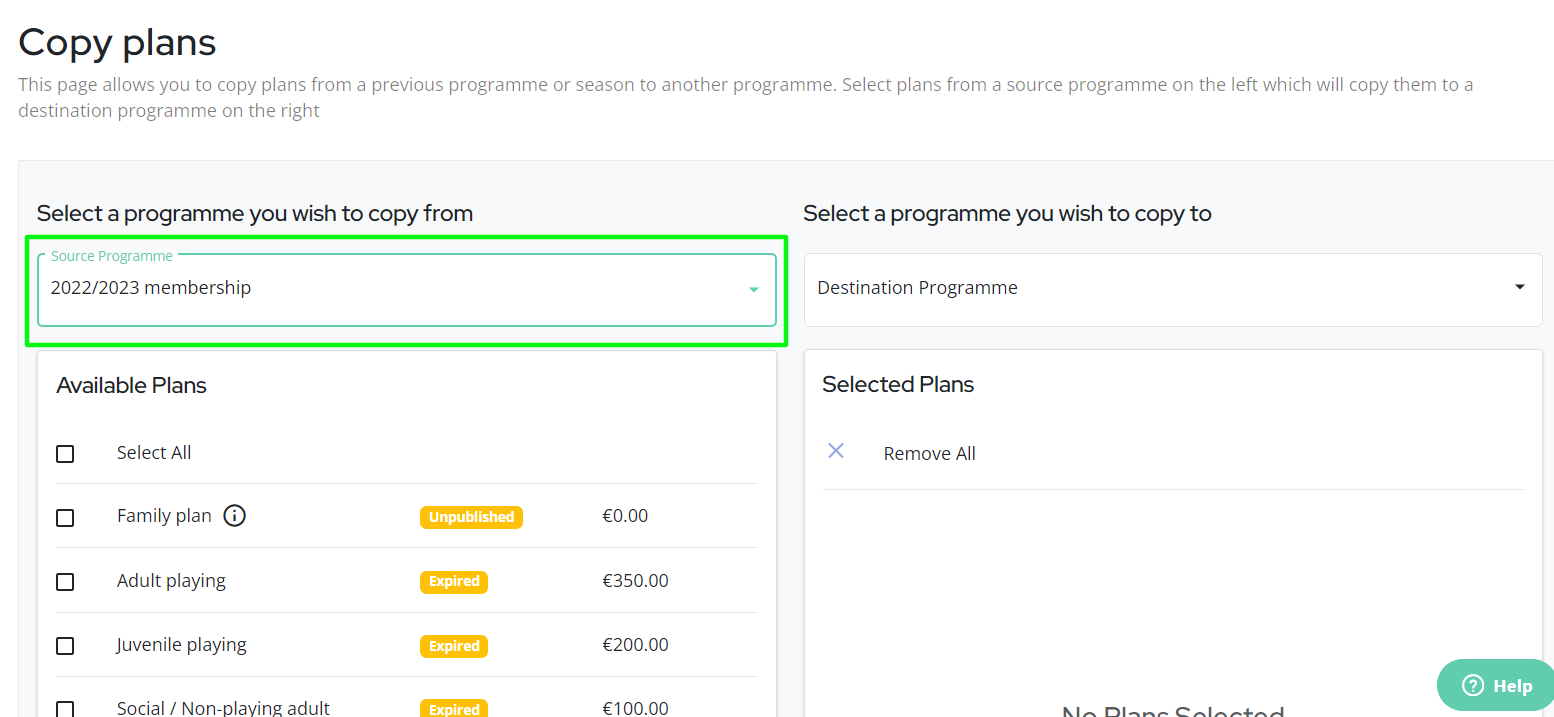Click the Help question mark icon

pos(1472,685)
